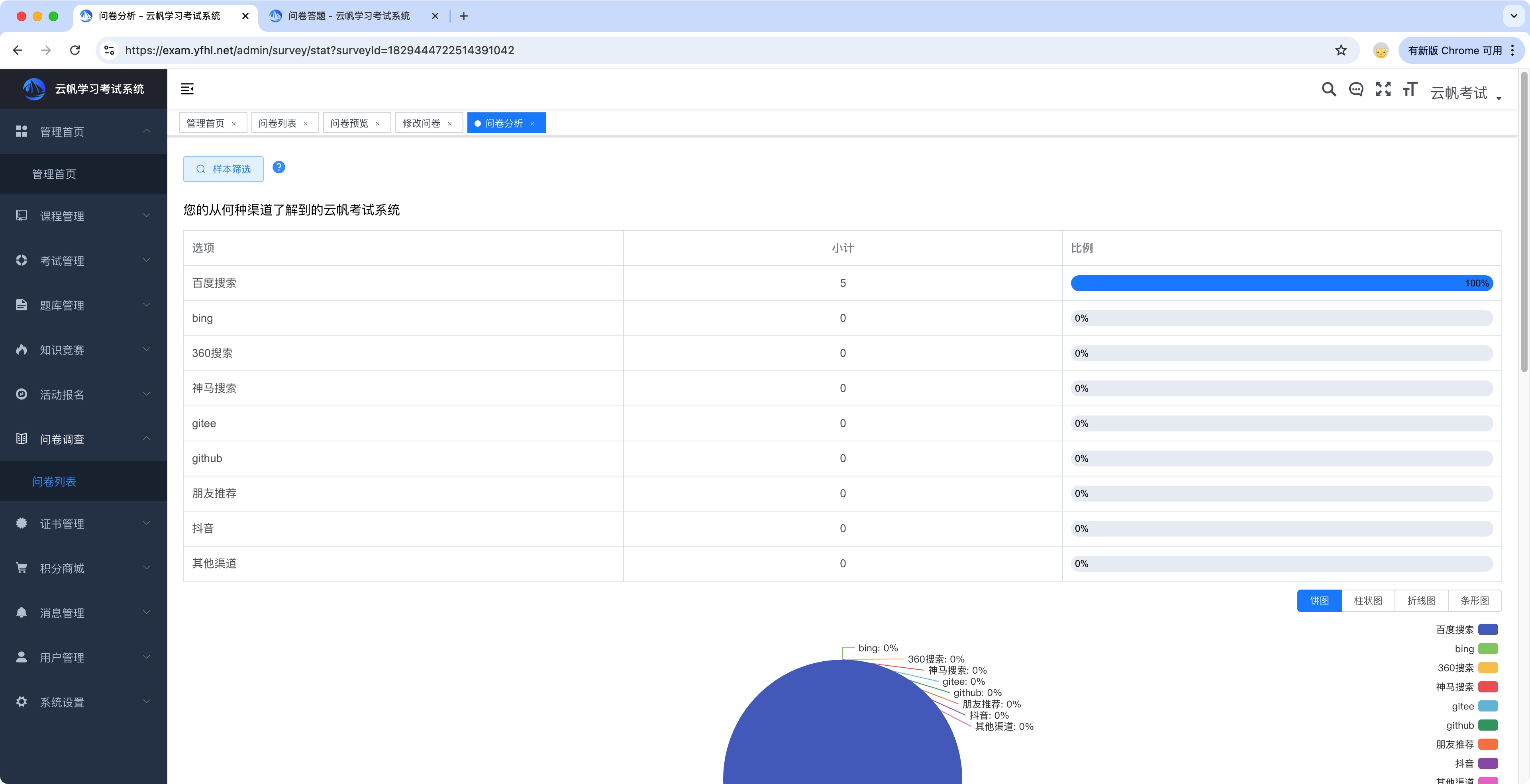Expand 课程管理 sidebar menu
This screenshot has height=784, width=1530.
coord(83,216)
